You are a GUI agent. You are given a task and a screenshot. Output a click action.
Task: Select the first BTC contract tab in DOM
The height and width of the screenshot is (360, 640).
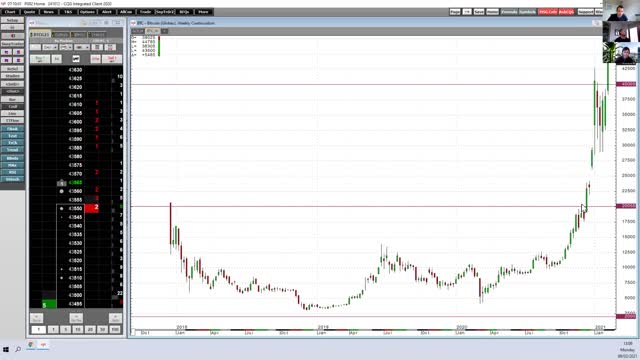pyautogui.click(x=40, y=35)
